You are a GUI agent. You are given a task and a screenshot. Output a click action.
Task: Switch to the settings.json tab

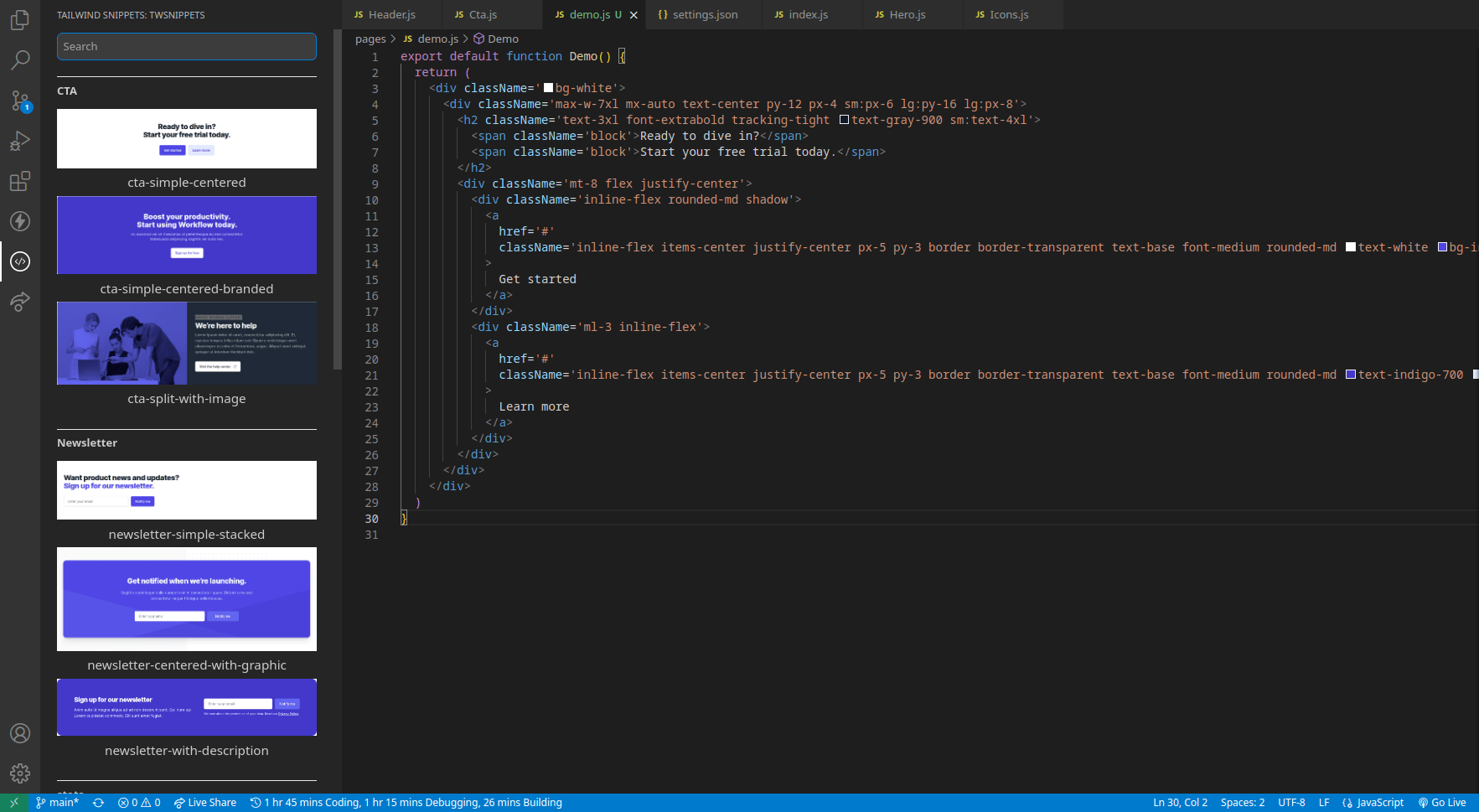pos(705,14)
